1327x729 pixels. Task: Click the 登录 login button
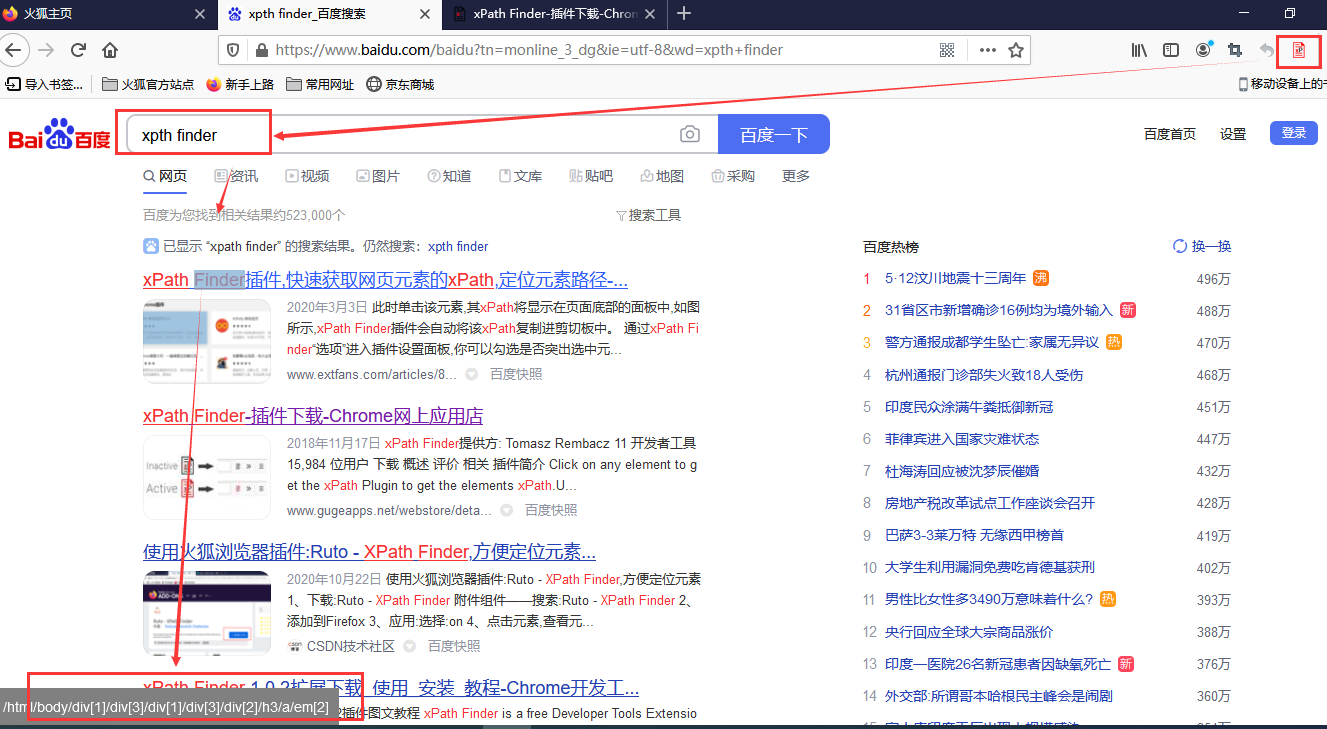click(1294, 133)
